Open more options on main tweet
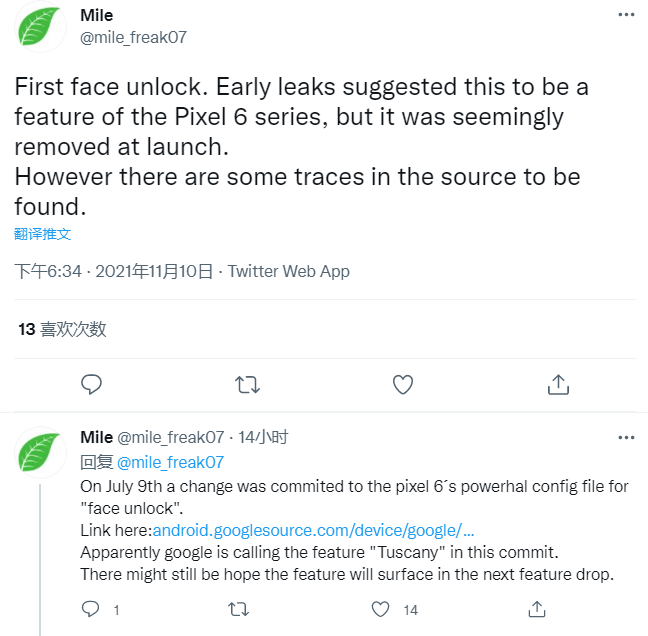 pyautogui.click(x=625, y=16)
